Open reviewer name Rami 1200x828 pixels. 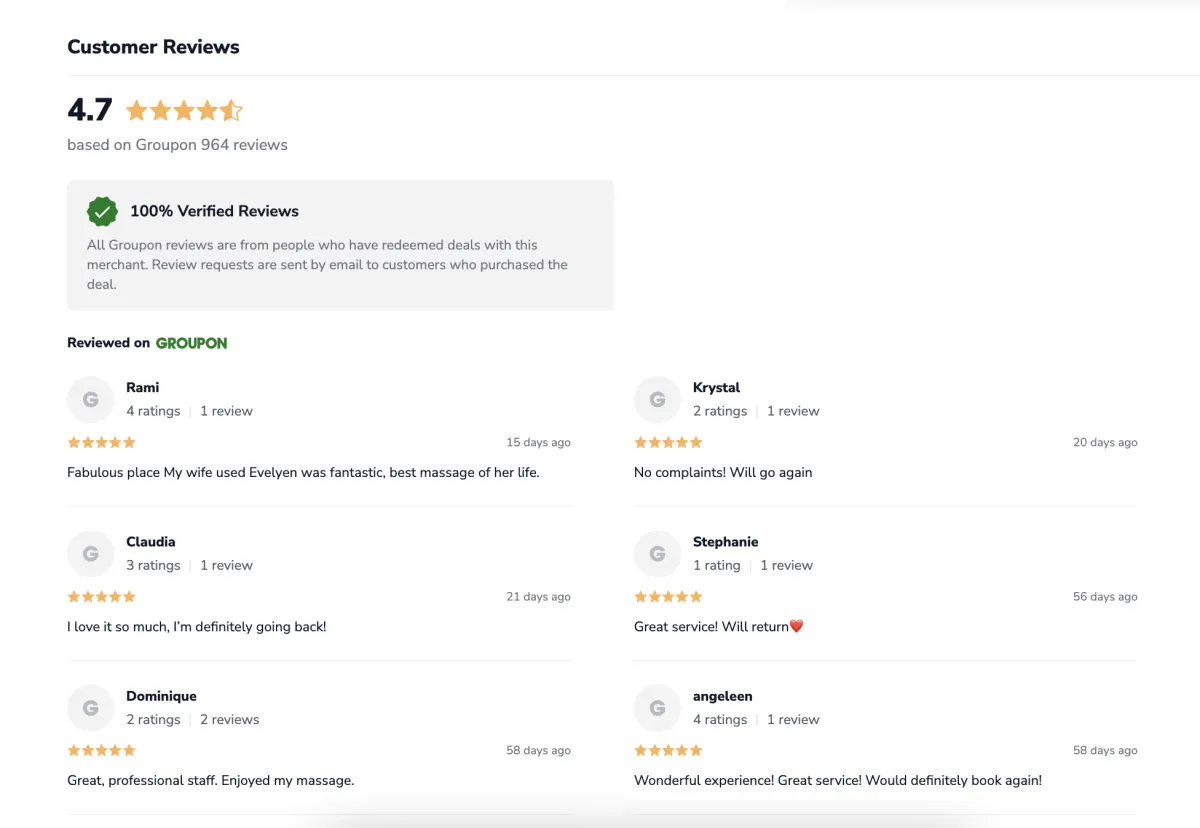142,387
